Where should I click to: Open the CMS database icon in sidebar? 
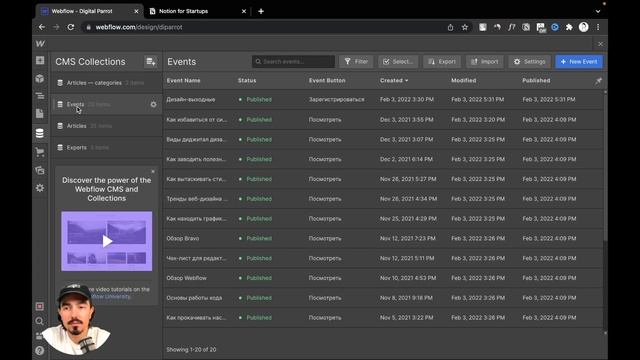coord(40,133)
